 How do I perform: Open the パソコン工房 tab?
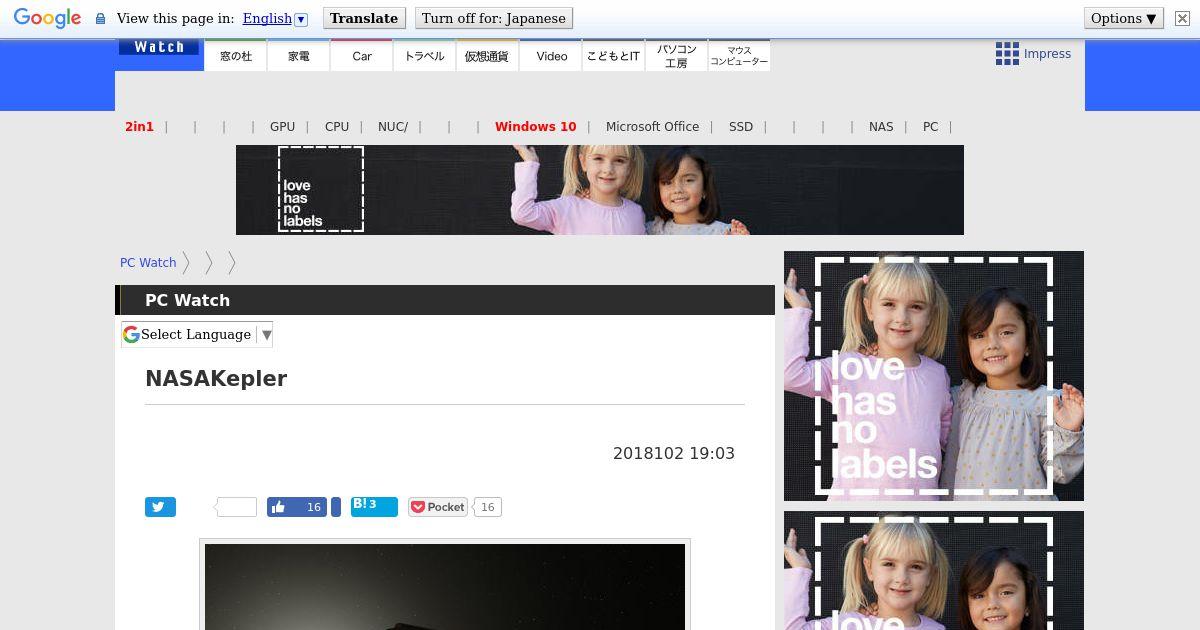pyautogui.click(x=676, y=56)
